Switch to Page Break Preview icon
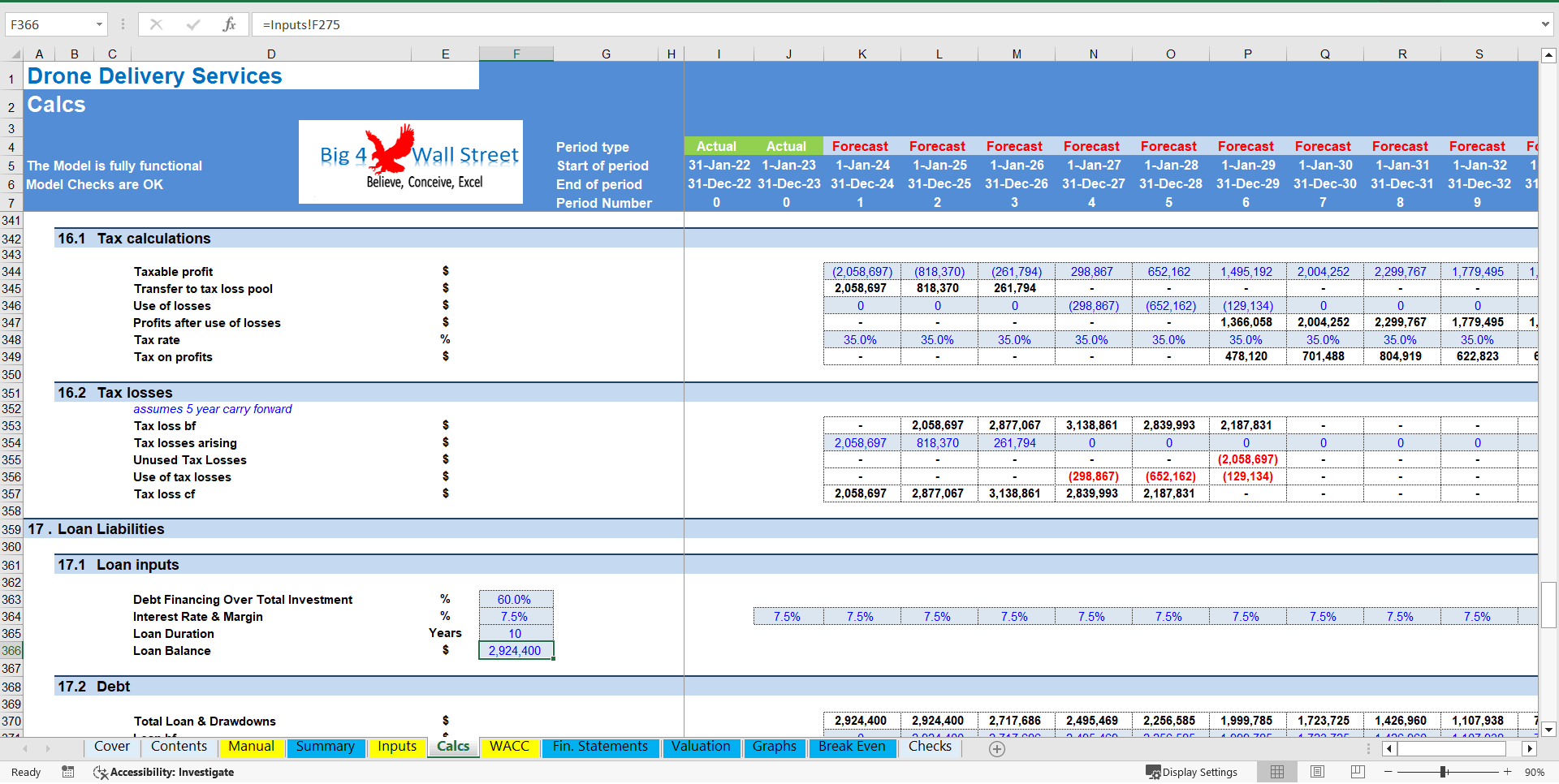This screenshot has height=784, width=1559. click(x=1358, y=772)
